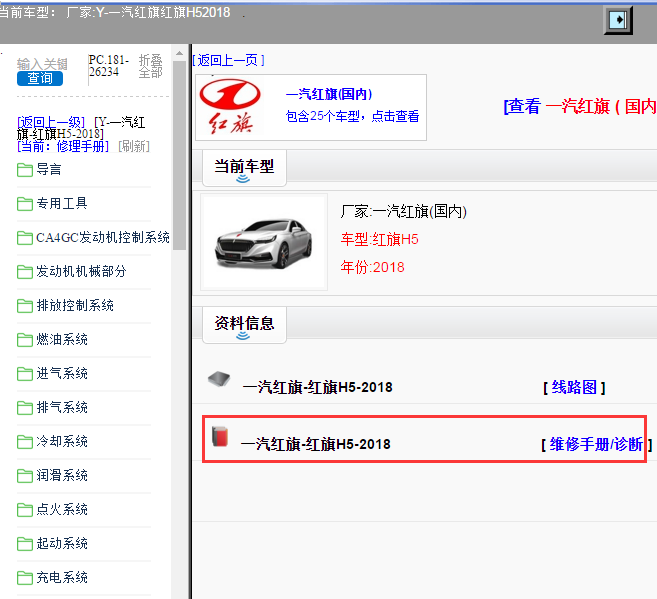
Task: Click the gray wiring diagram chip icon
Action: pos(219,379)
